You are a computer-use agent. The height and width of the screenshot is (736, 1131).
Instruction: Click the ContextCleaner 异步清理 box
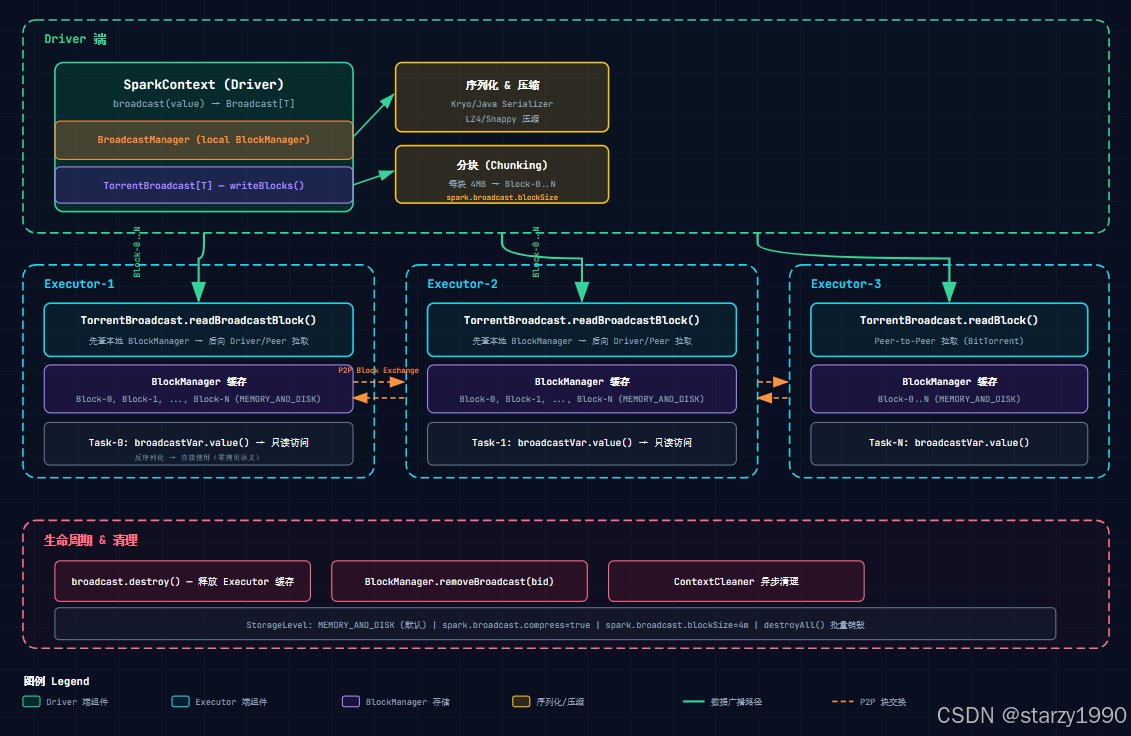click(736, 581)
